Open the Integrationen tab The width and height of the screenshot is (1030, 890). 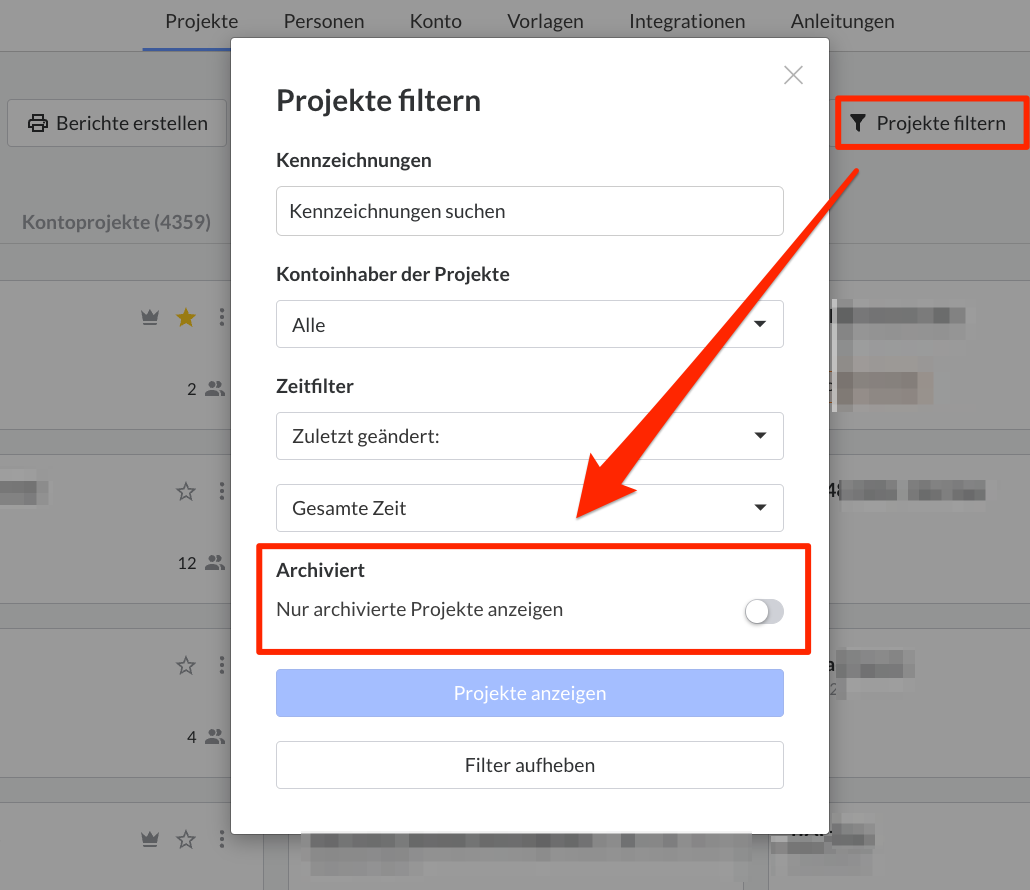686,21
